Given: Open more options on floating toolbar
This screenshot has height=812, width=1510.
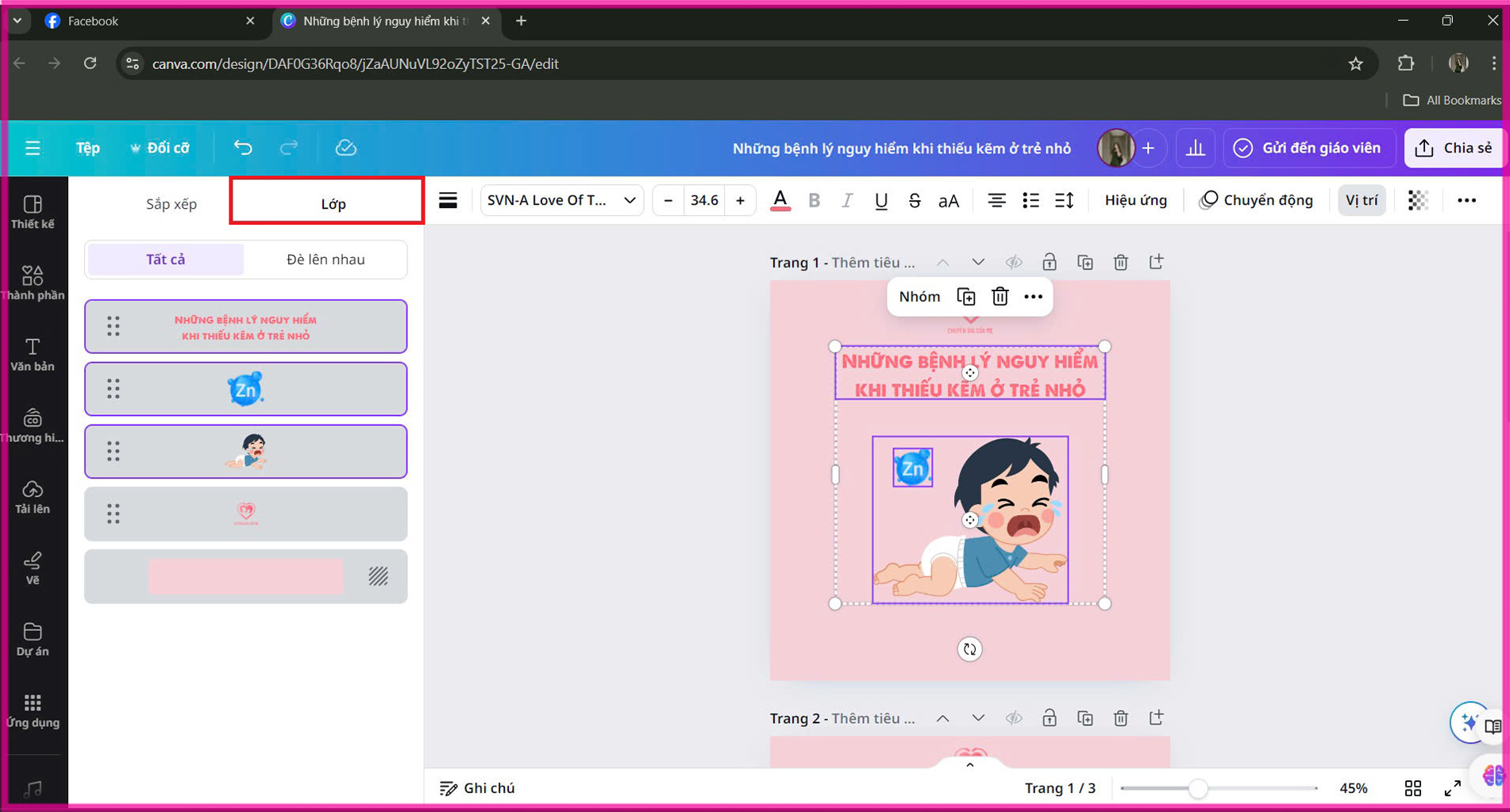Looking at the screenshot, I should click(1033, 297).
